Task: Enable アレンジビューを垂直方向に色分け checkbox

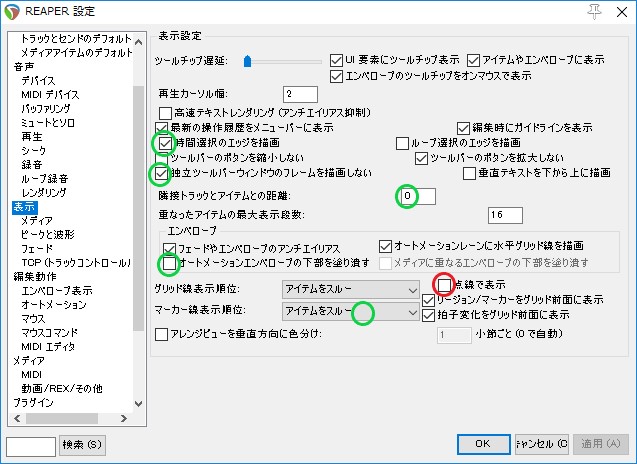Action: point(162,334)
